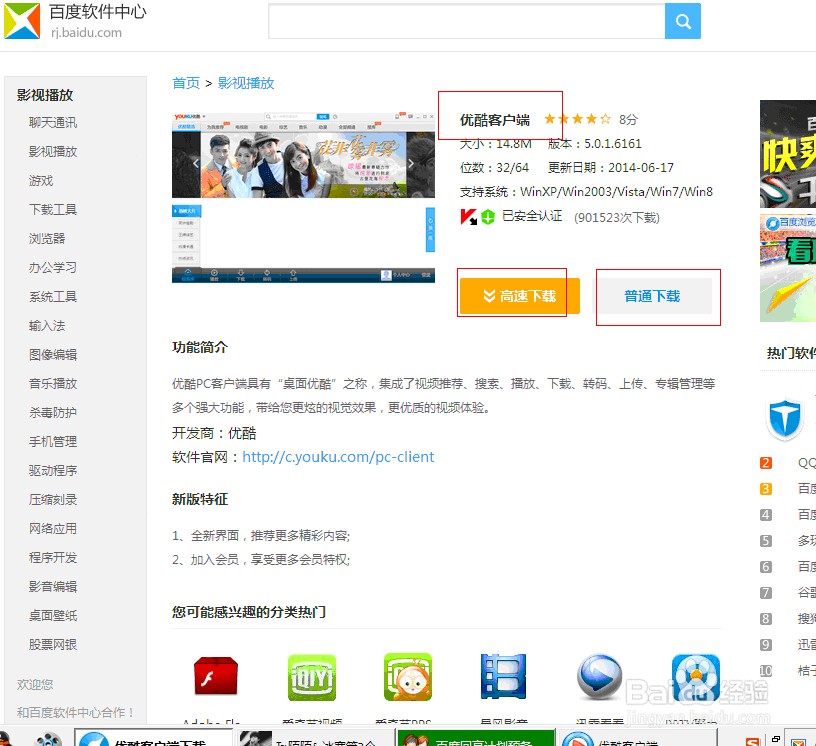This screenshot has width=816, height=746.
Task: Click the Baidu Software Center logo
Action: click(x=22, y=21)
